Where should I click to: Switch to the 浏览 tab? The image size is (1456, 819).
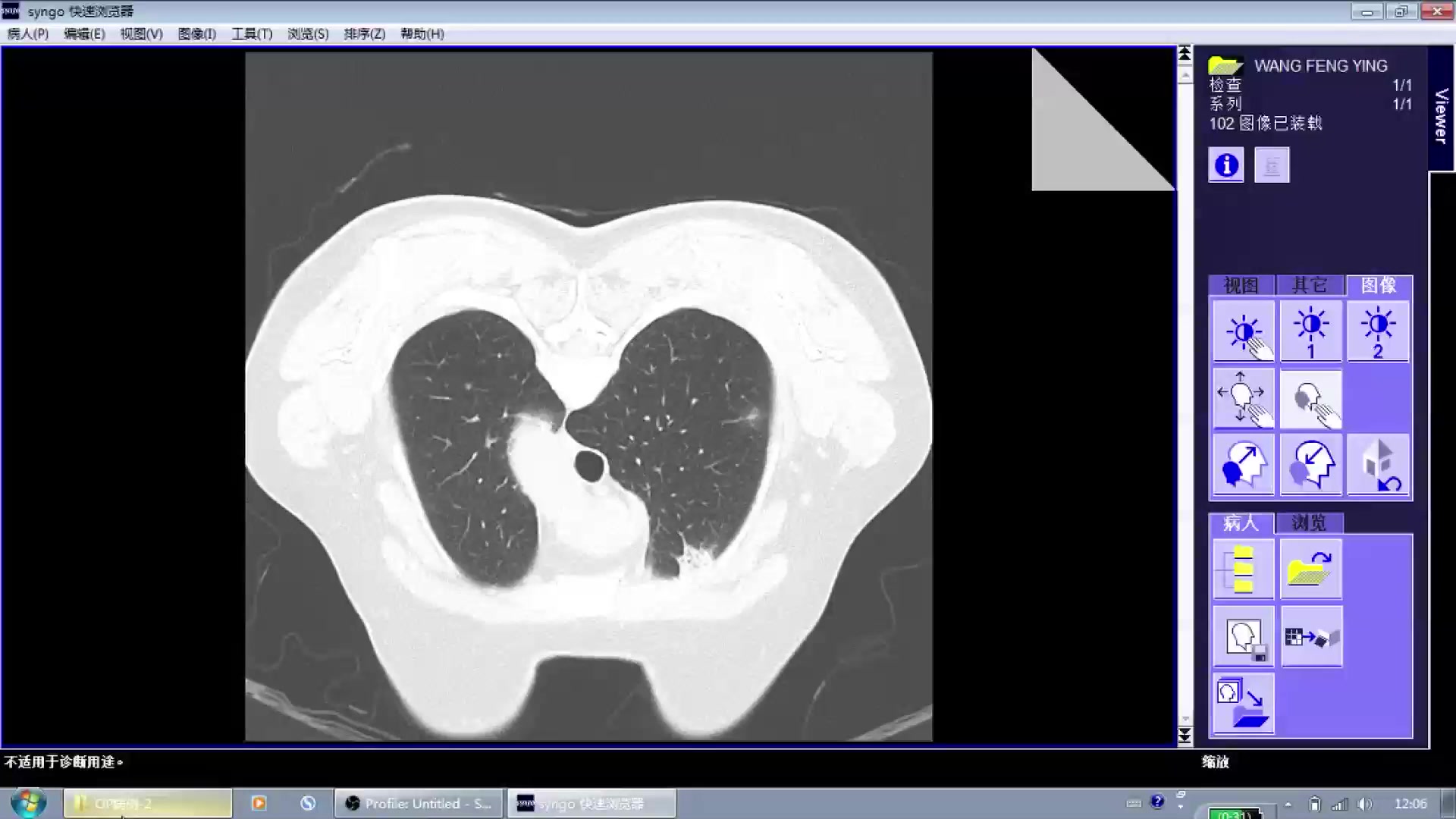pyautogui.click(x=1310, y=523)
